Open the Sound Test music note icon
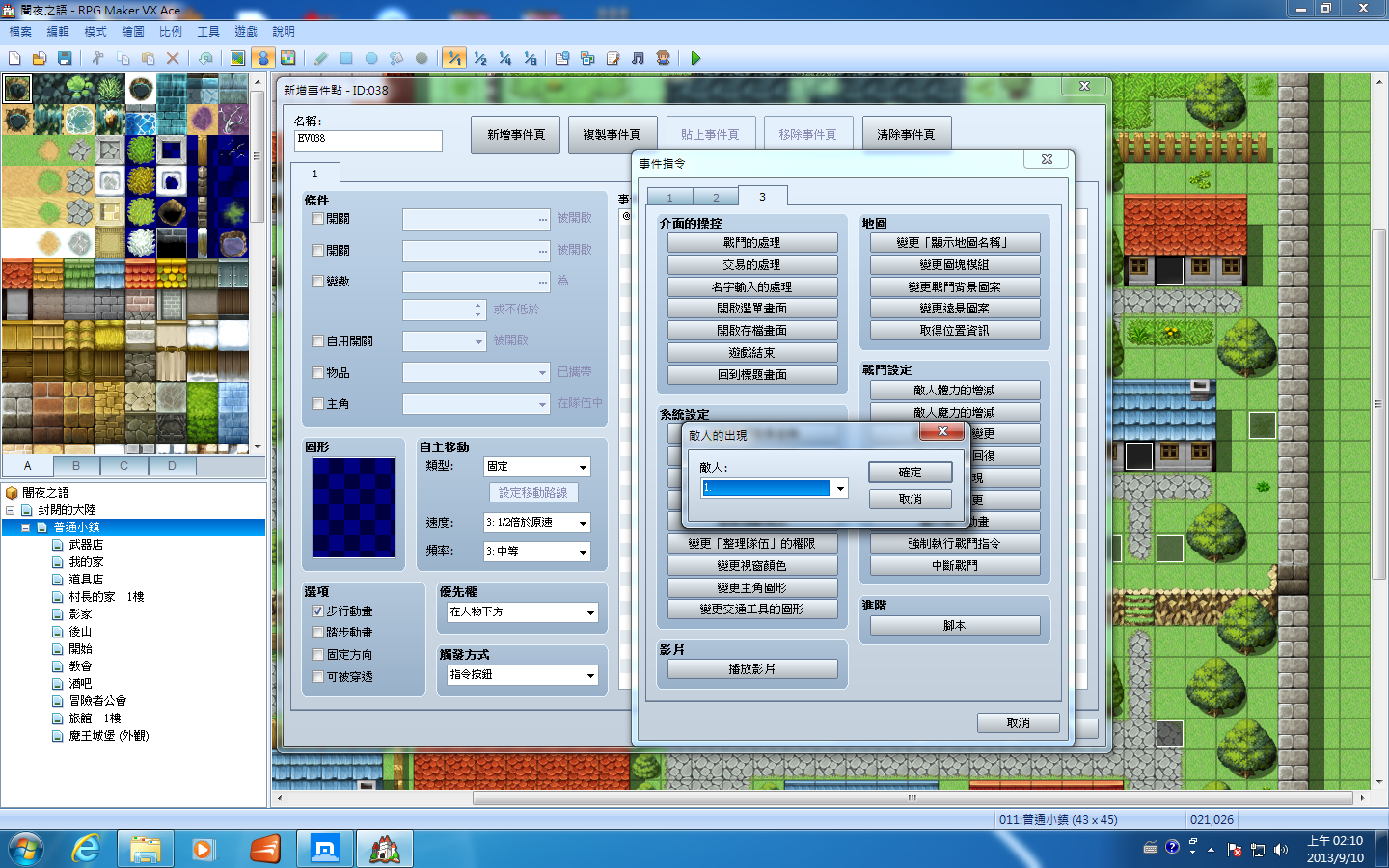Screen dimensions: 1389x868 (x=638, y=58)
